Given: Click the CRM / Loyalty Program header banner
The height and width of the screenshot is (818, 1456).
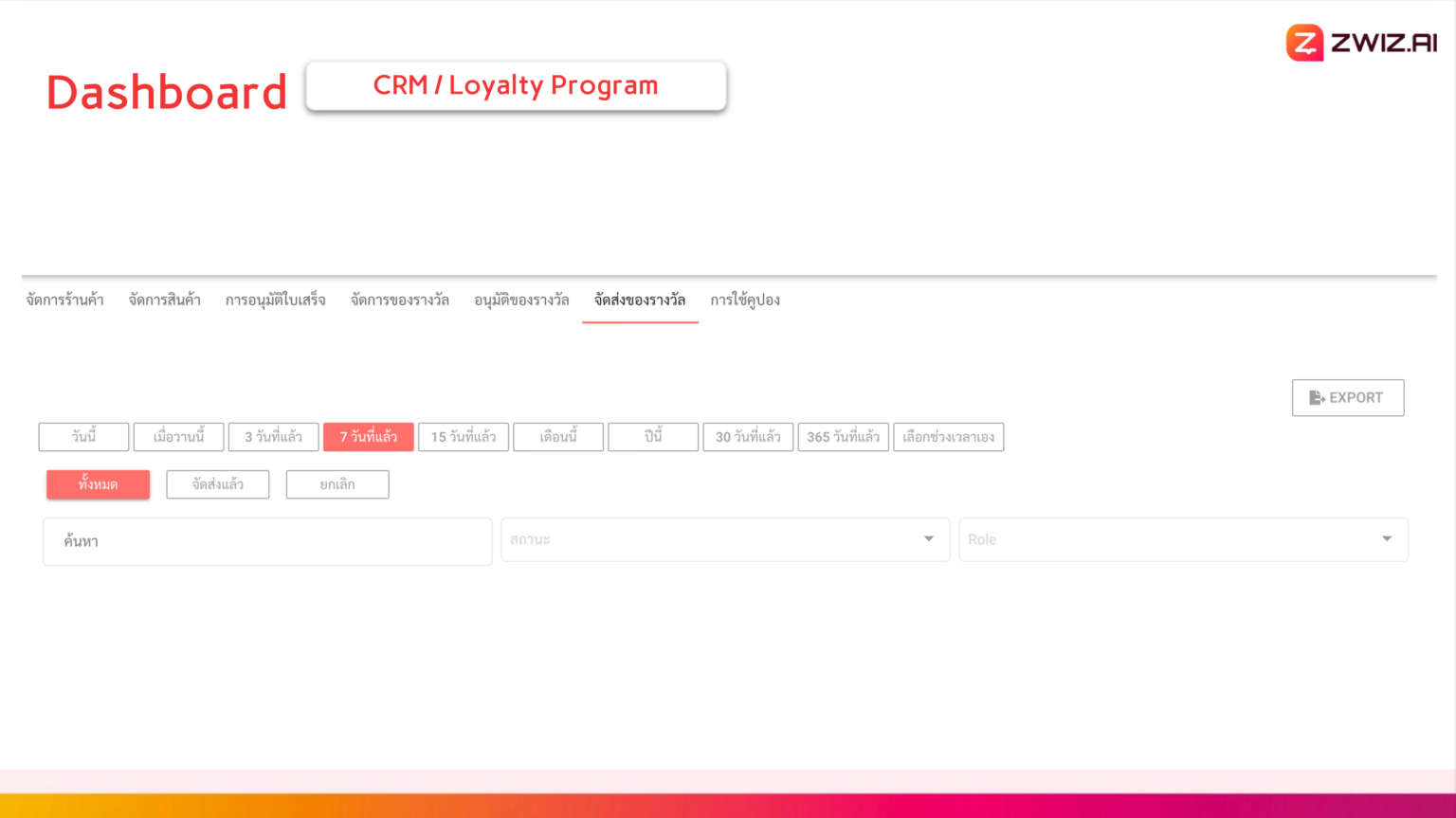Looking at the screenshot, I should point(516,85).
